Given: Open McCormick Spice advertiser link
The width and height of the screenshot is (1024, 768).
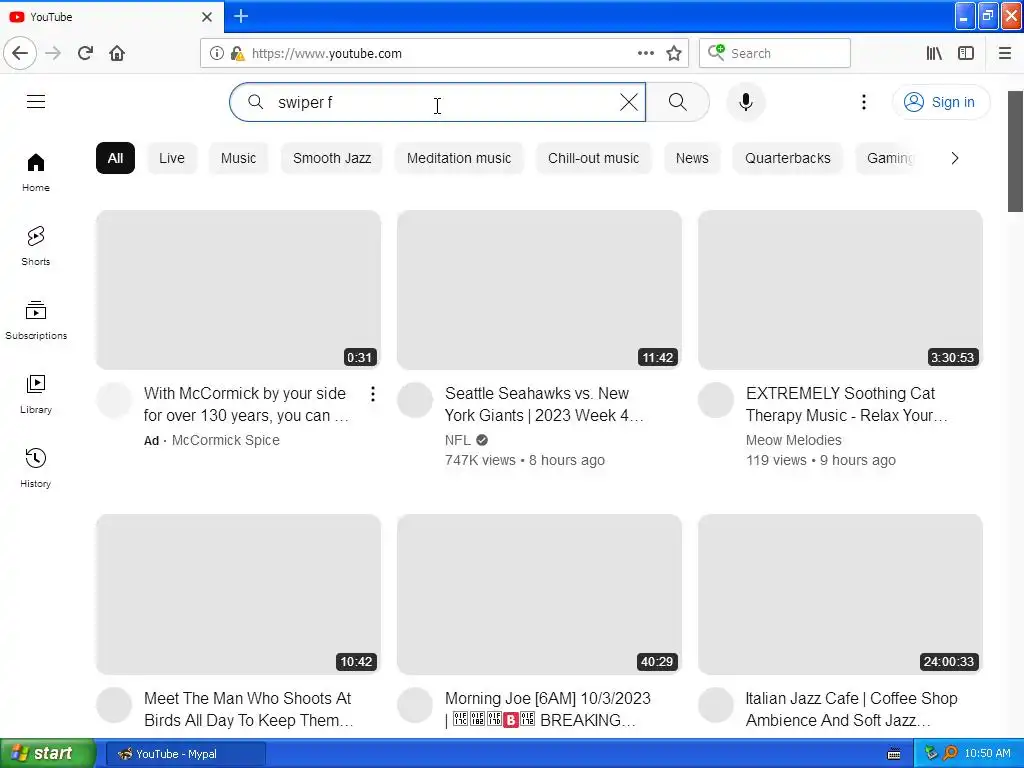Looking at the screenshot, I should tap(225, 440).
